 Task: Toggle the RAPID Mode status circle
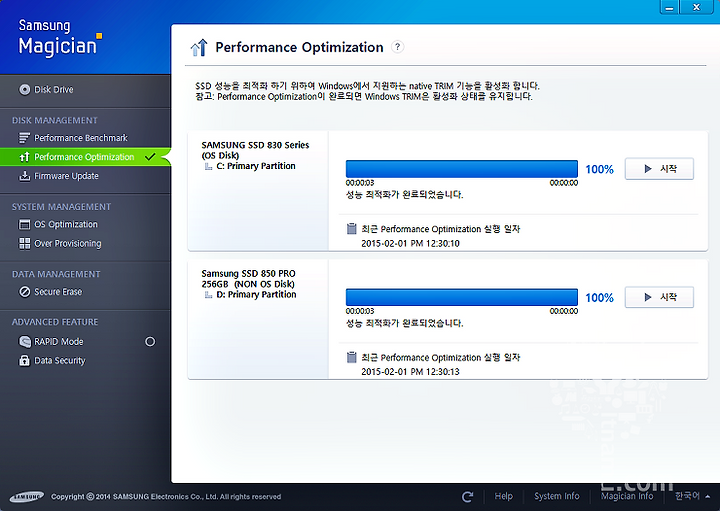pos(150,342)
